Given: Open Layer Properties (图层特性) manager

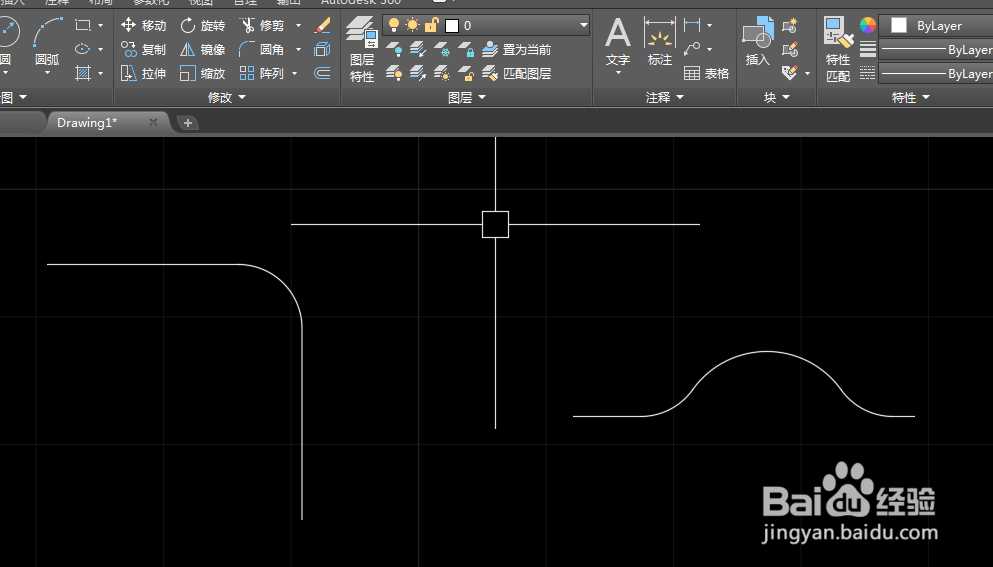Looking at the screenshot, I should (x=362, y=49).
